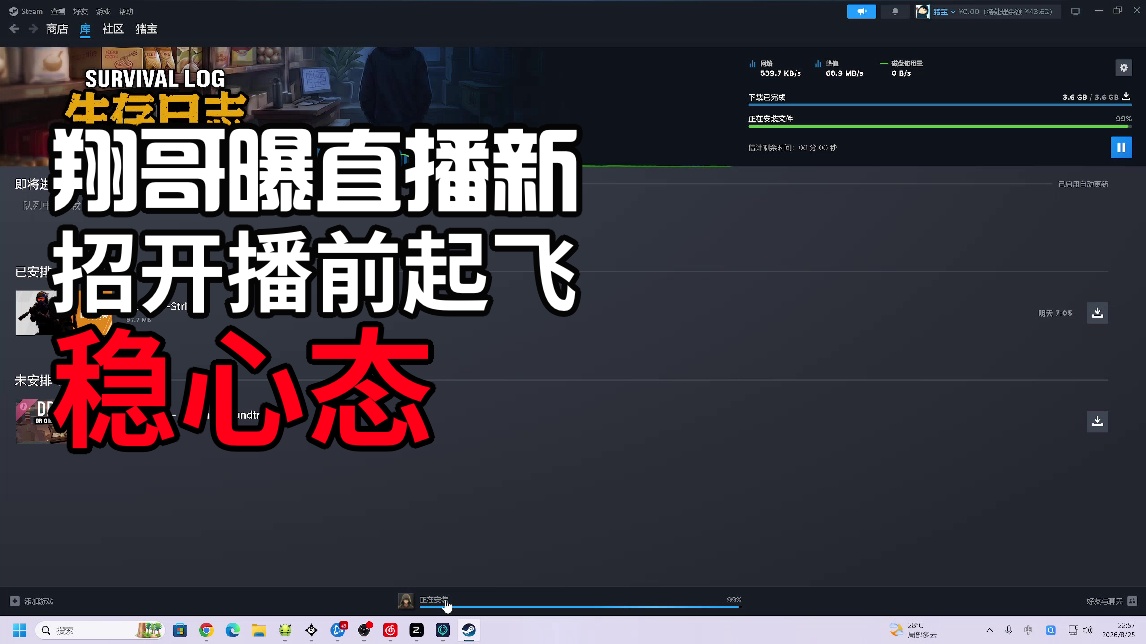Open the black Z app taskbar icon

click(x=417, y=630)
